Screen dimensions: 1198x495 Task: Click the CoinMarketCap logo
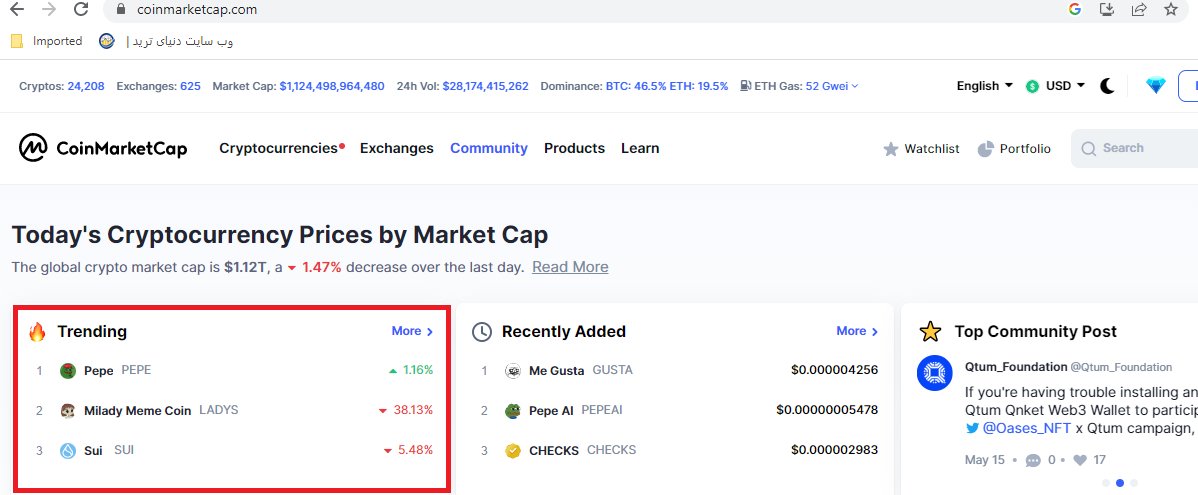(x=103, y=148)
